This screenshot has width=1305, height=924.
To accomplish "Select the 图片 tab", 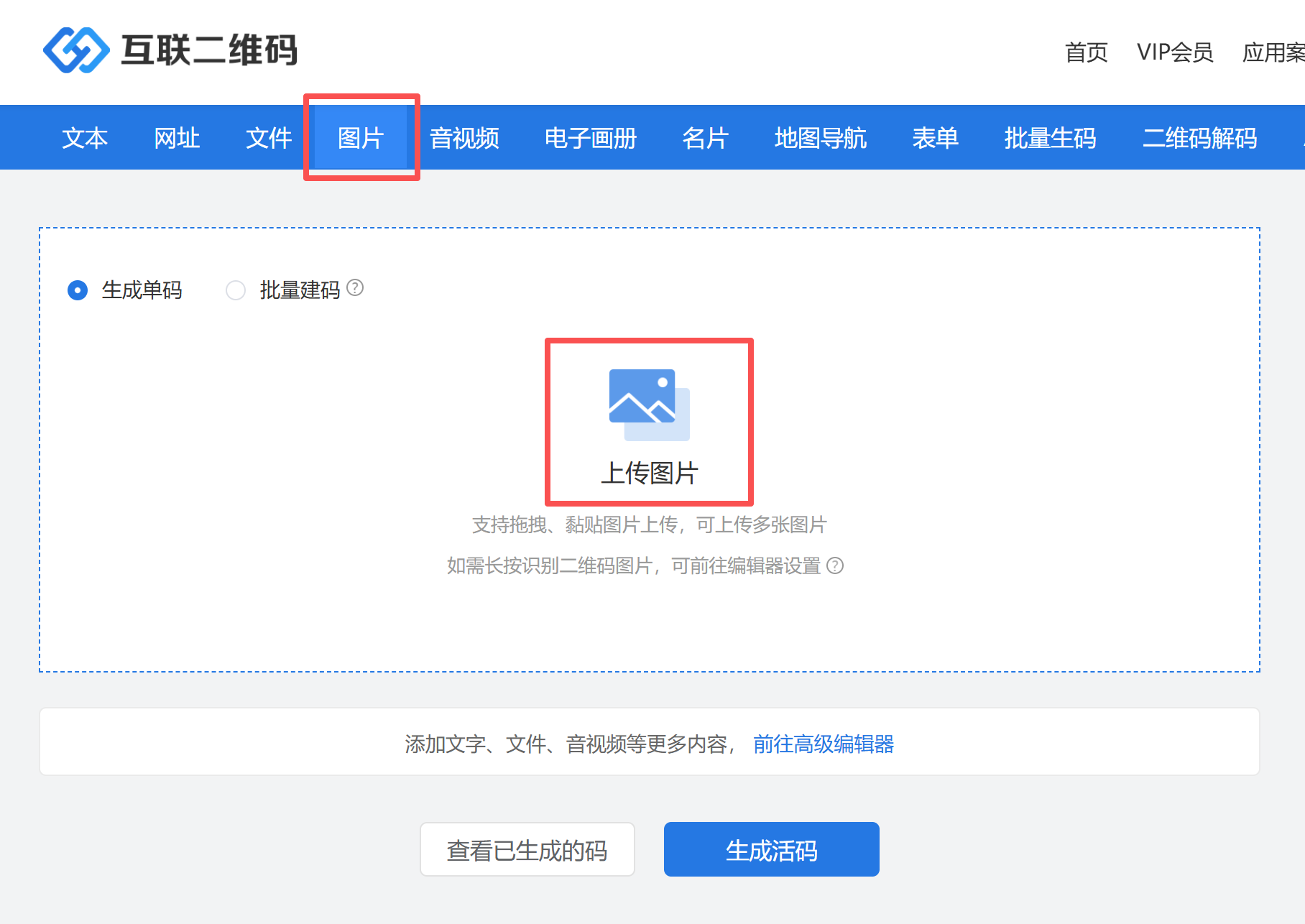I will click(x=361, y=138).
